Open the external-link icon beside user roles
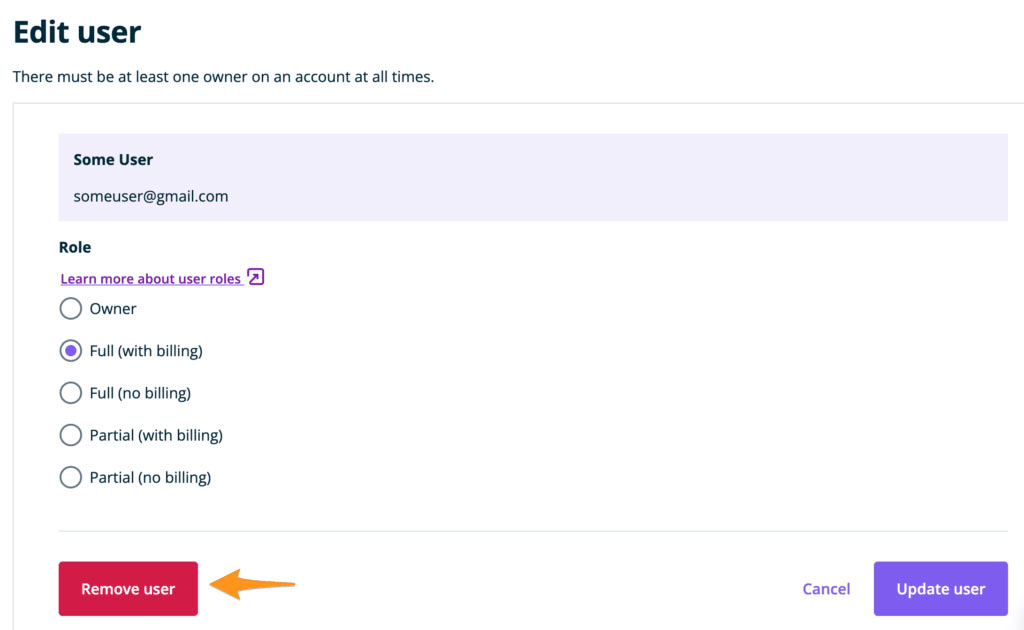This screenshot has width=1024, height=630. pos(255,277)
